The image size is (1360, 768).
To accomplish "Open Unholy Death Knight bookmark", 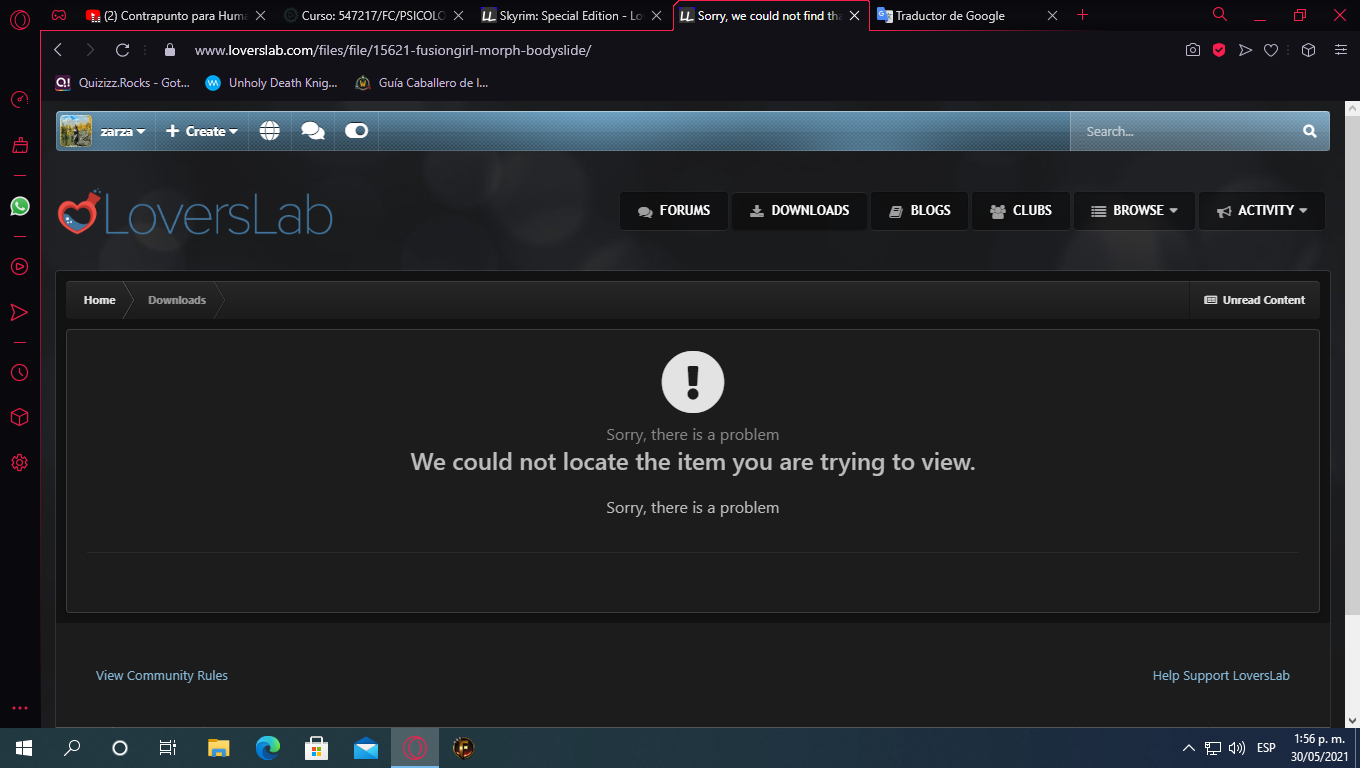I will coord(271,83).
